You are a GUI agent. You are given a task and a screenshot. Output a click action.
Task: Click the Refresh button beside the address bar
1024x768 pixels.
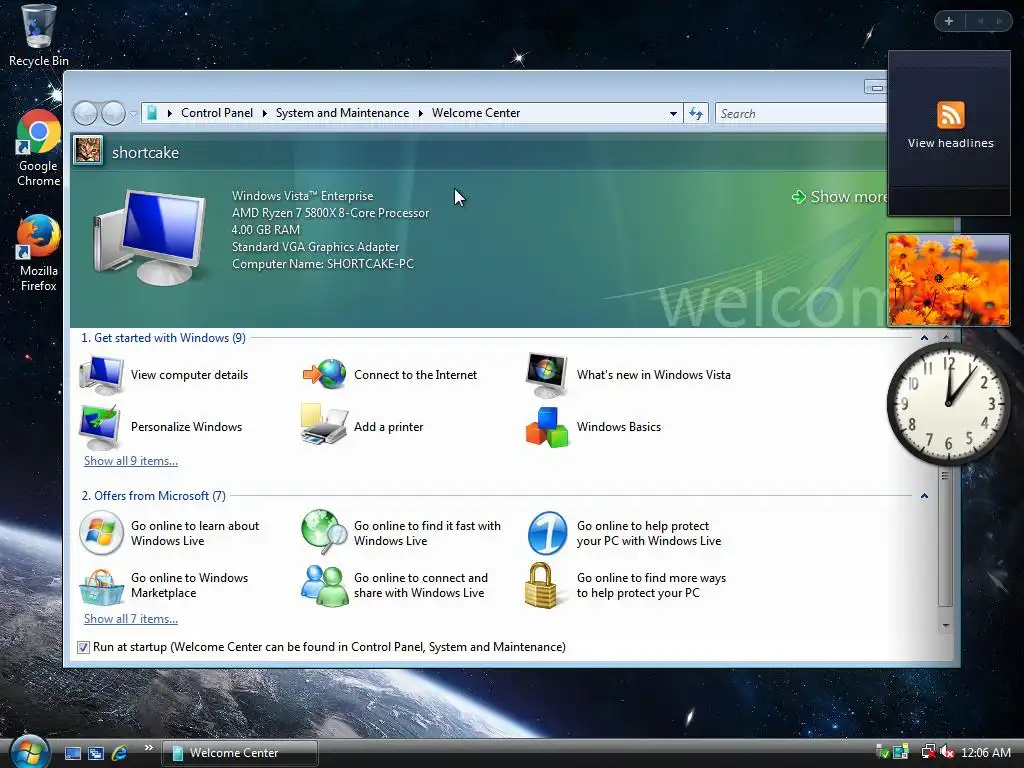pos(696,114)
